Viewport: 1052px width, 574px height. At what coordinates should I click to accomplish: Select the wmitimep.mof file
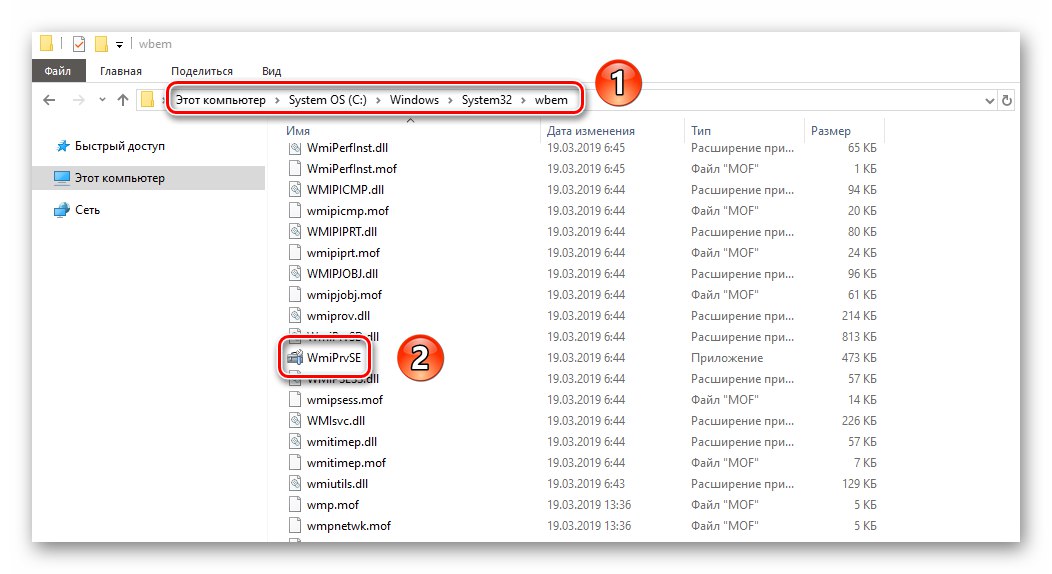tap(346, 463)
